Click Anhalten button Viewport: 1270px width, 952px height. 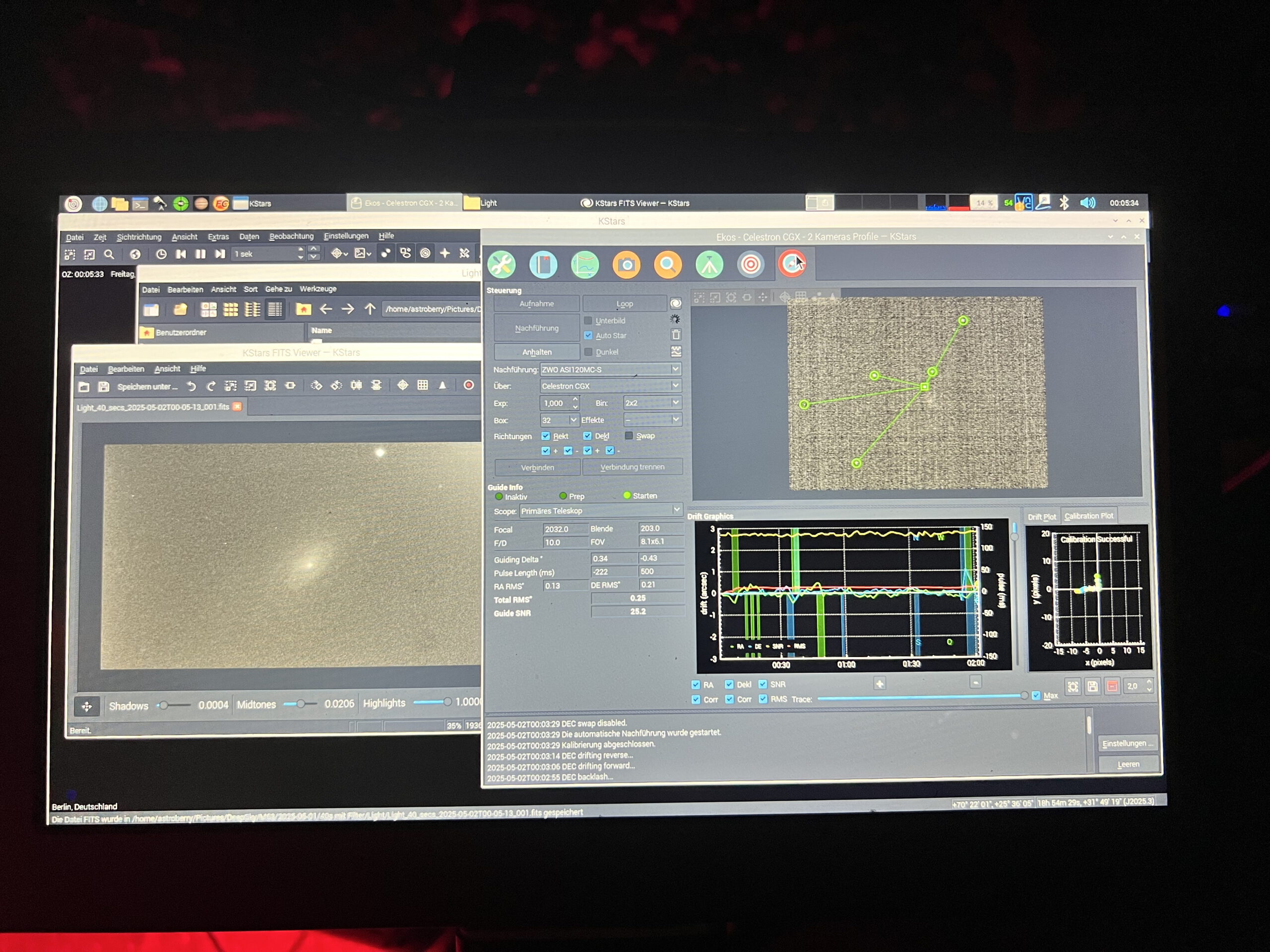[537, 352]
